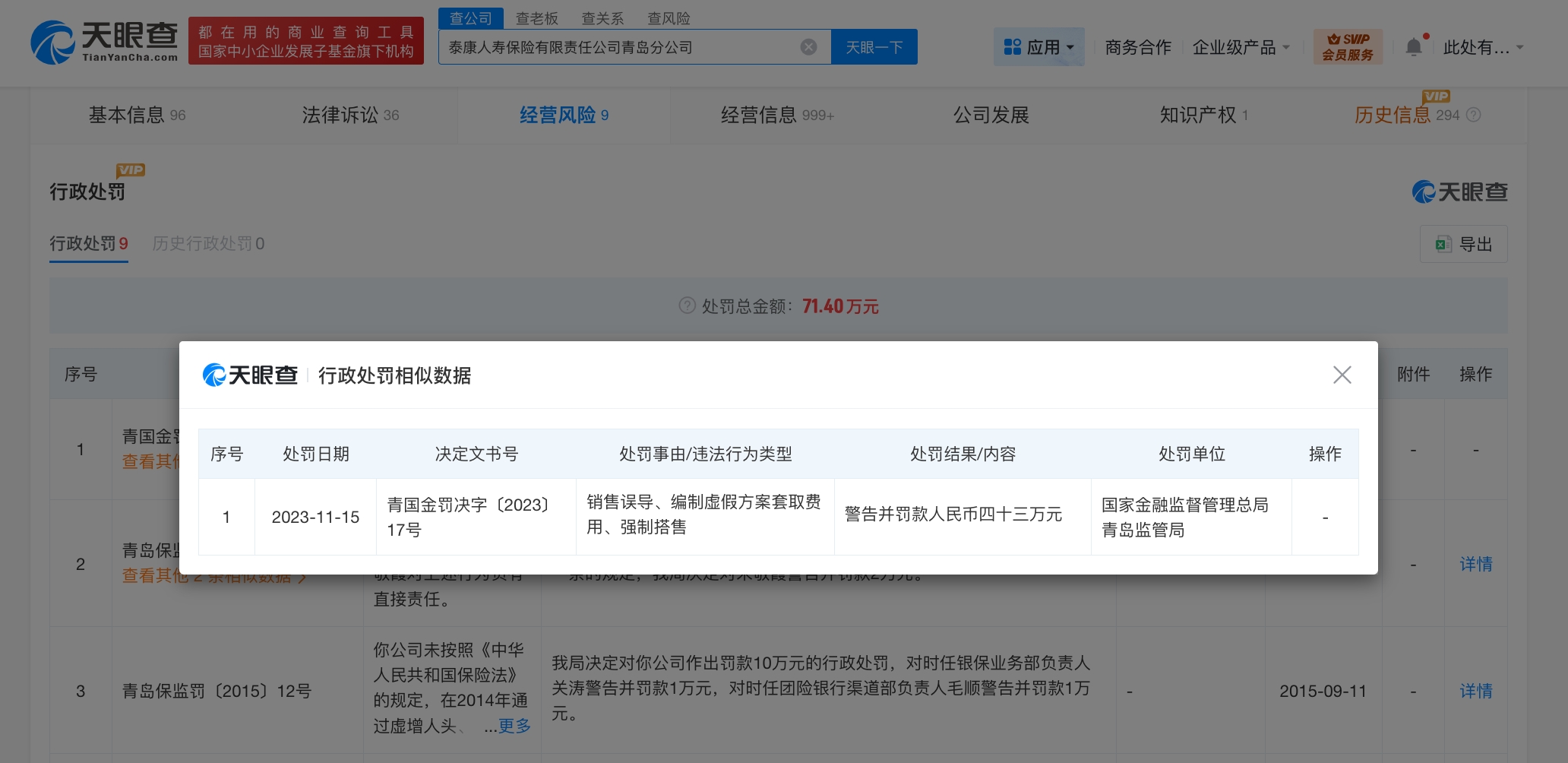This screenshot has height=763, width=1568.
Task: Click penalty date 2023-11-15 in dialog
Action: (x=315, y=517)
